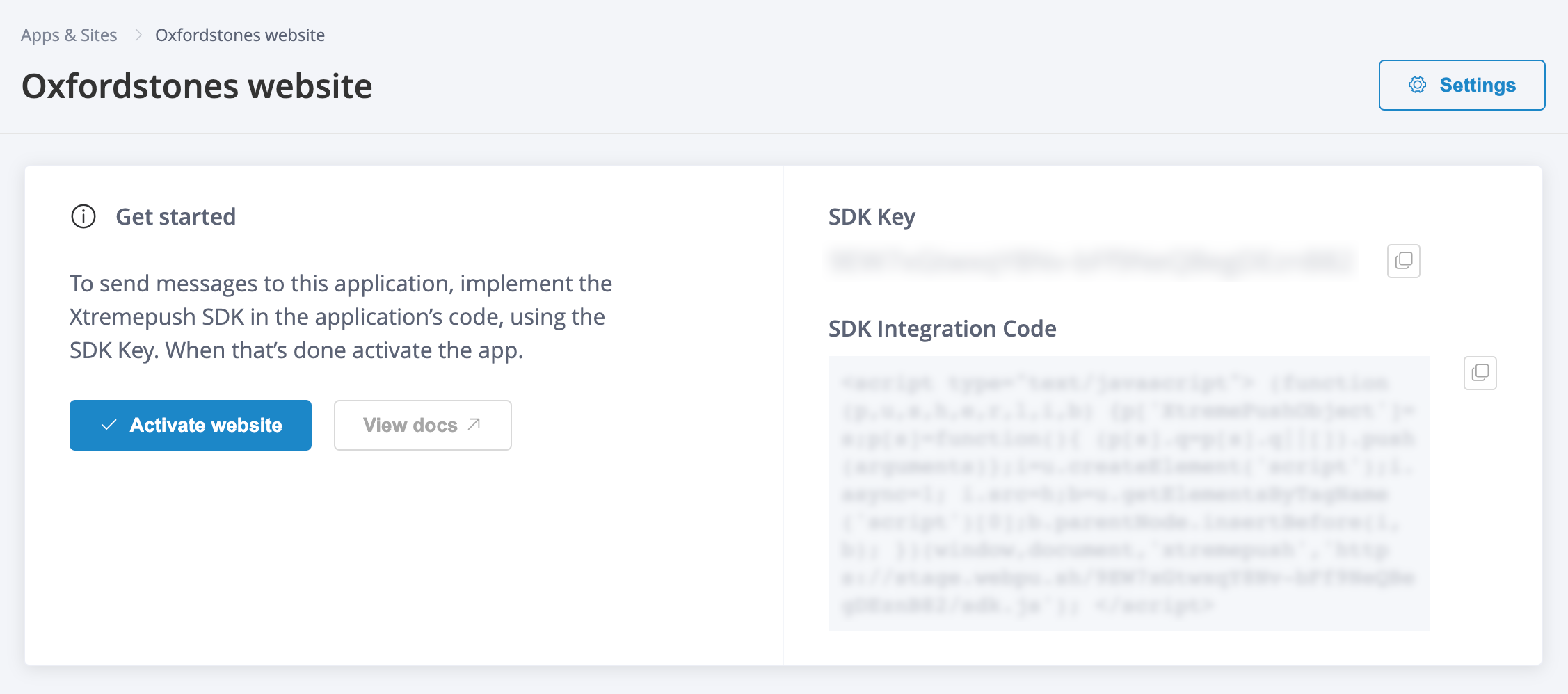Click the Get started heading
This screenshot has height=694, width=1568.
pyautogui.click(x=175, y=216)
